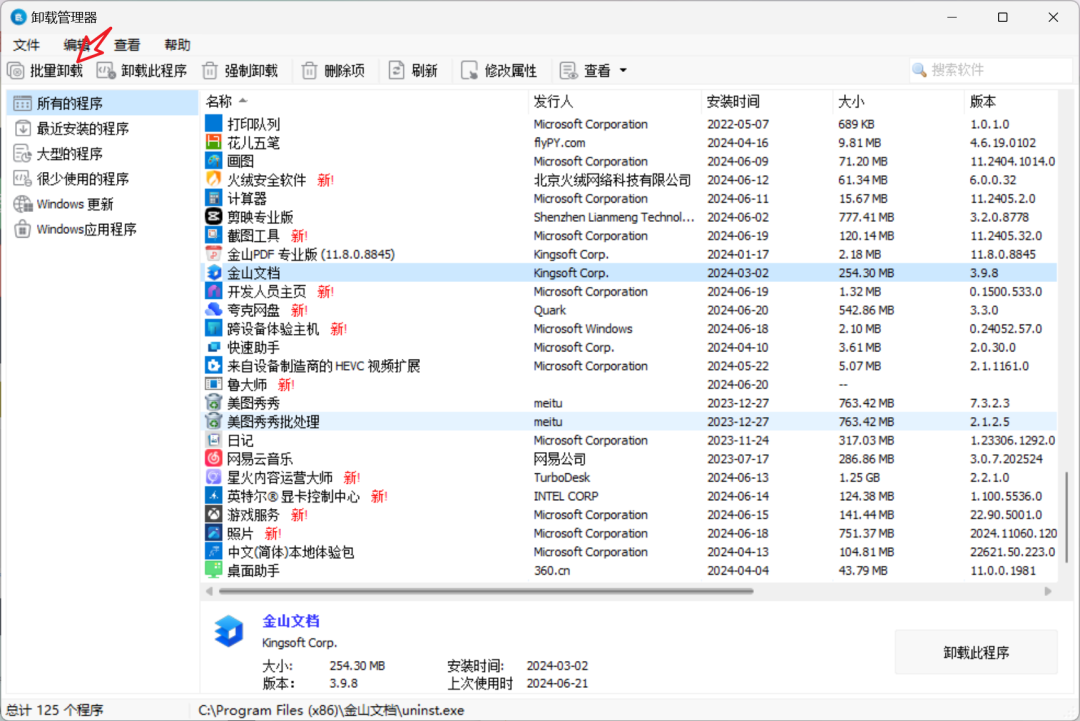The width and height of the screenshot is (1080, 721).
Task: Click the horizontal scrollbar left arrow
Action: pyautogui.click(x=209, y=591)
